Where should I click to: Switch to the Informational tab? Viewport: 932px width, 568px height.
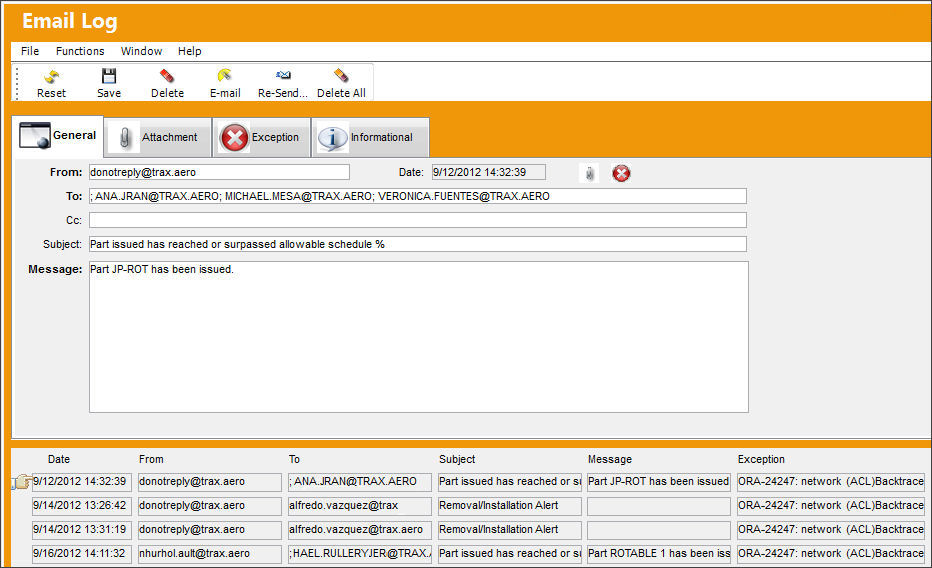point(370,137)
